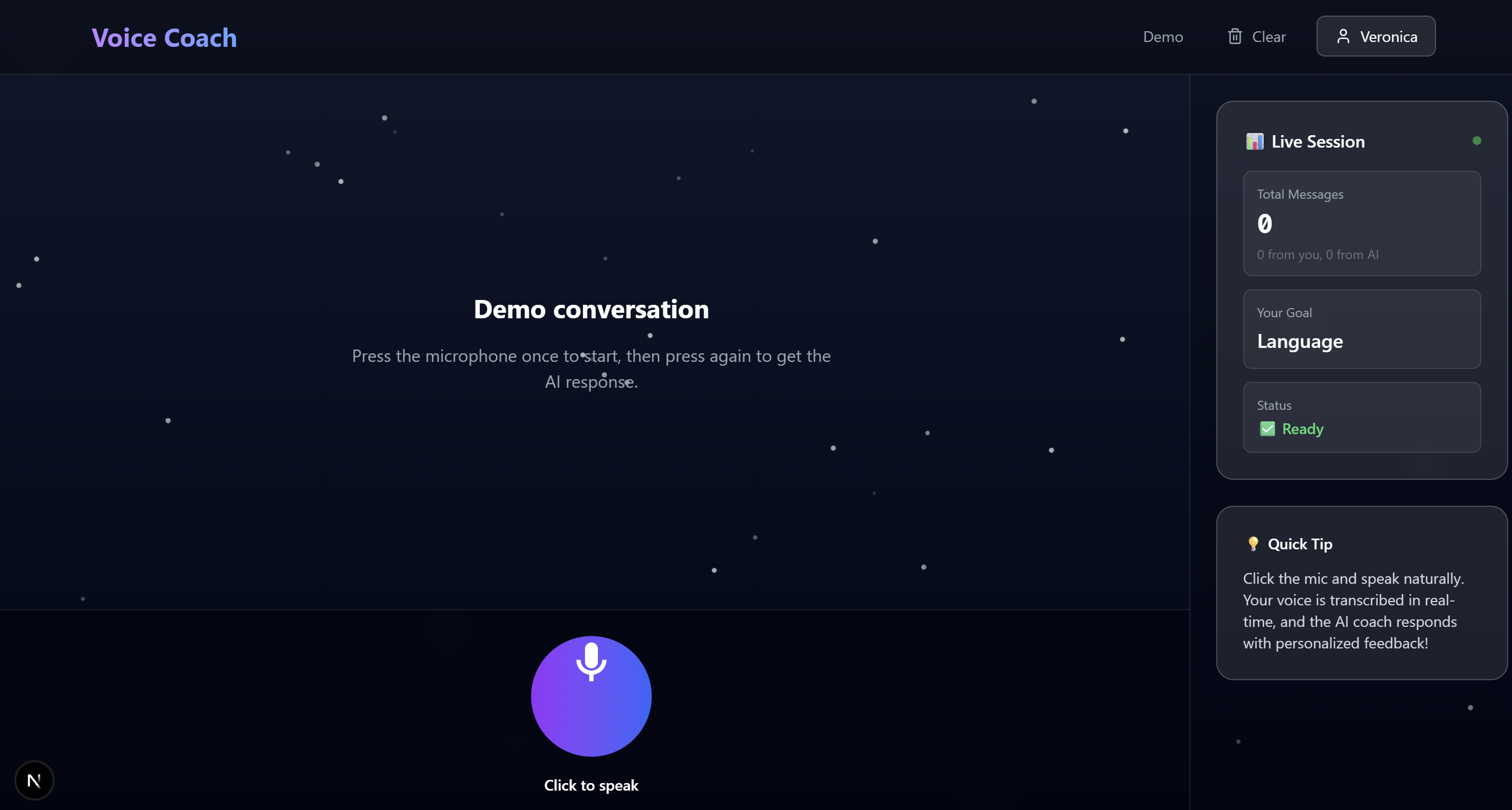Click the trash can icon
This screenshot has height=810, width=1512.
click(1235, 37)
